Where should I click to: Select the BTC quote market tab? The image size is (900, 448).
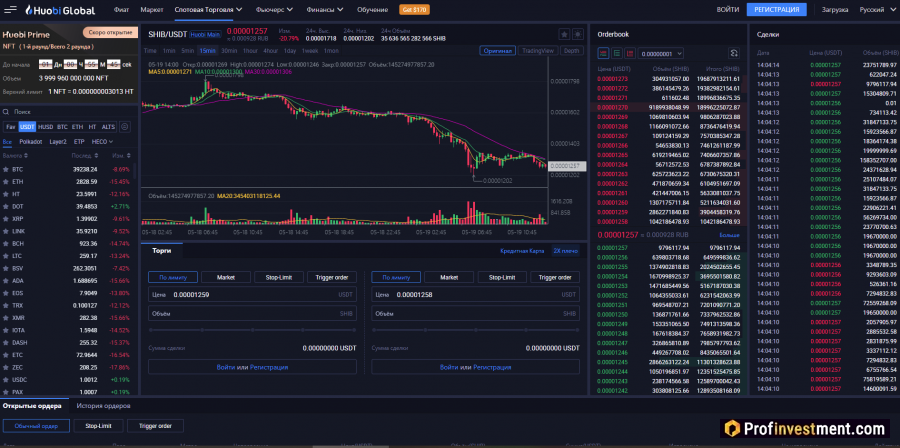click(x=63, y=127)
